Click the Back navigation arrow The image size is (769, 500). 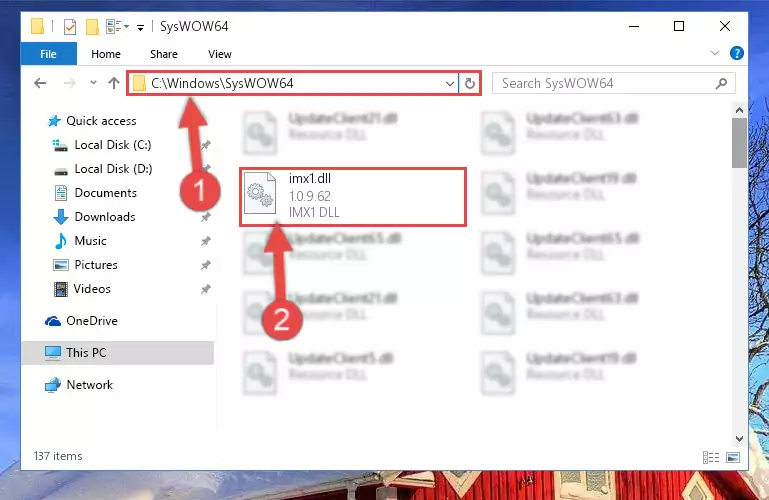[x=40, y=83]
